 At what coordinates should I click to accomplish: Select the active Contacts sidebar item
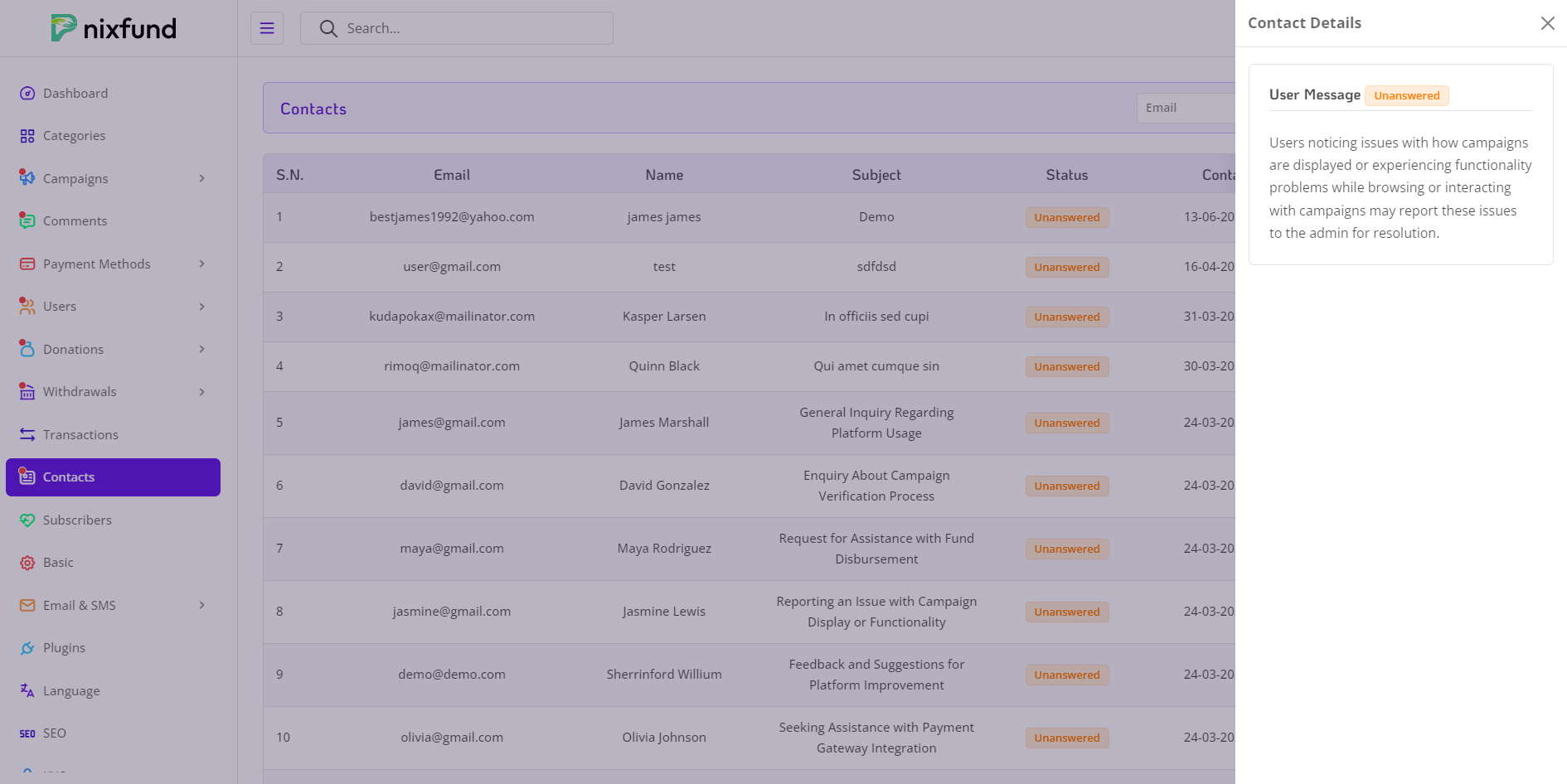coord(113,477)
